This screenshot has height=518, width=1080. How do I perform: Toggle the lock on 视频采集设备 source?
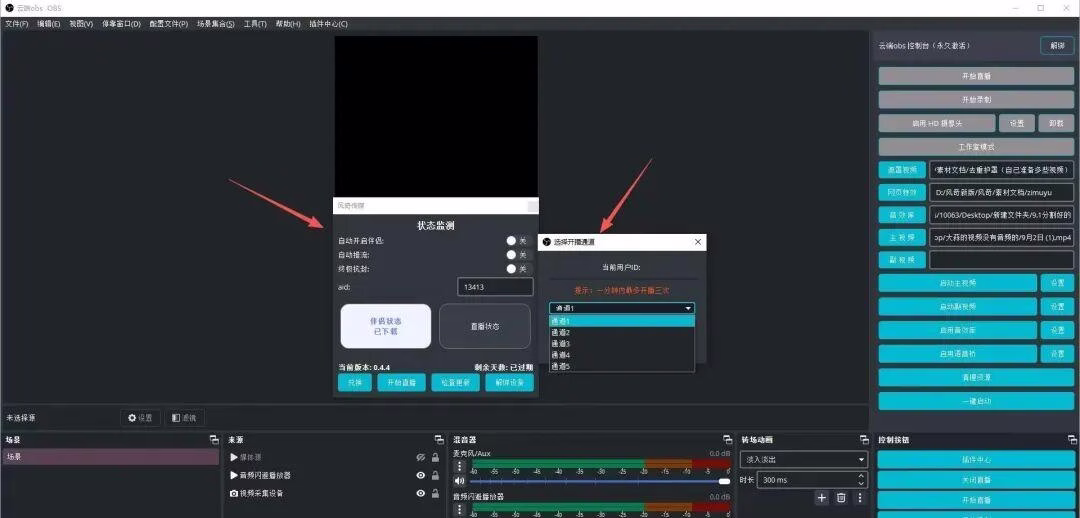435,493
